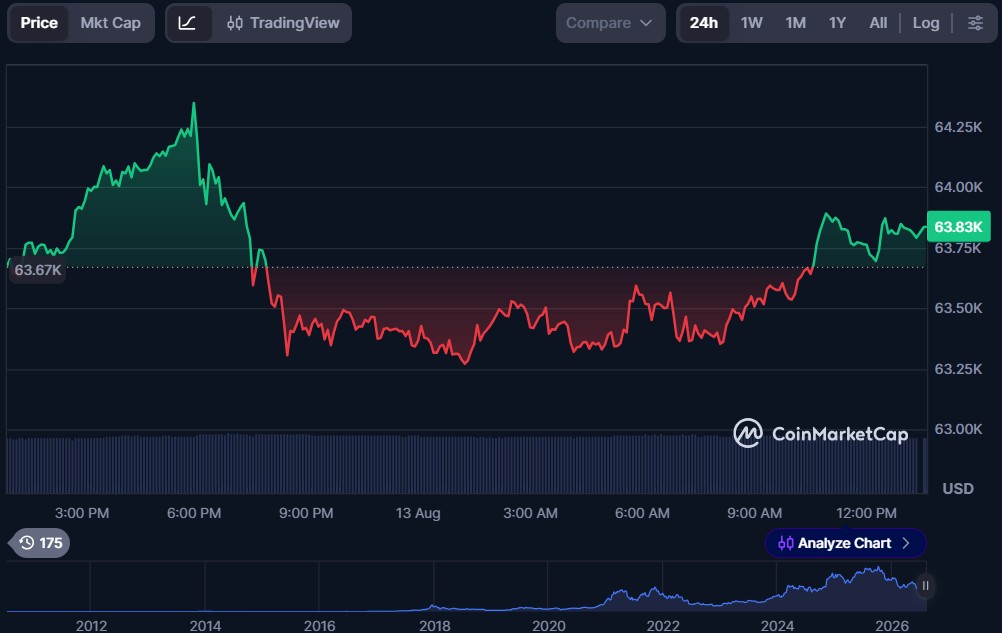Click the 63.00K axis label
1002x633 pixels.
pos(958,429)
